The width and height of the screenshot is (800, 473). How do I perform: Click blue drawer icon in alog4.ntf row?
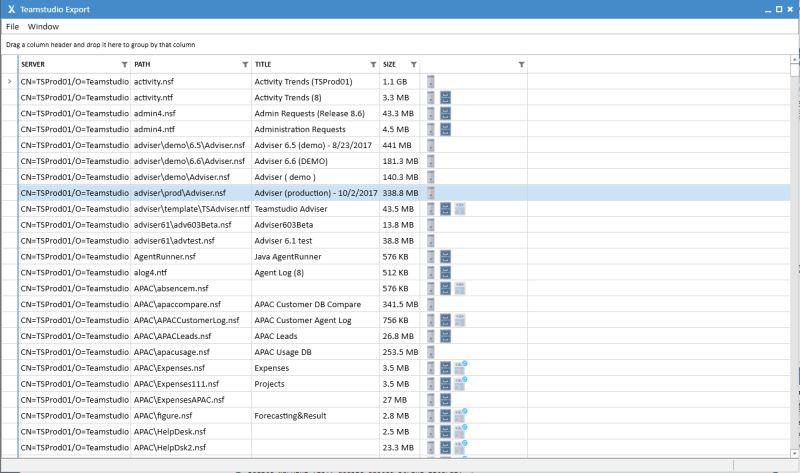coord(445,272)
